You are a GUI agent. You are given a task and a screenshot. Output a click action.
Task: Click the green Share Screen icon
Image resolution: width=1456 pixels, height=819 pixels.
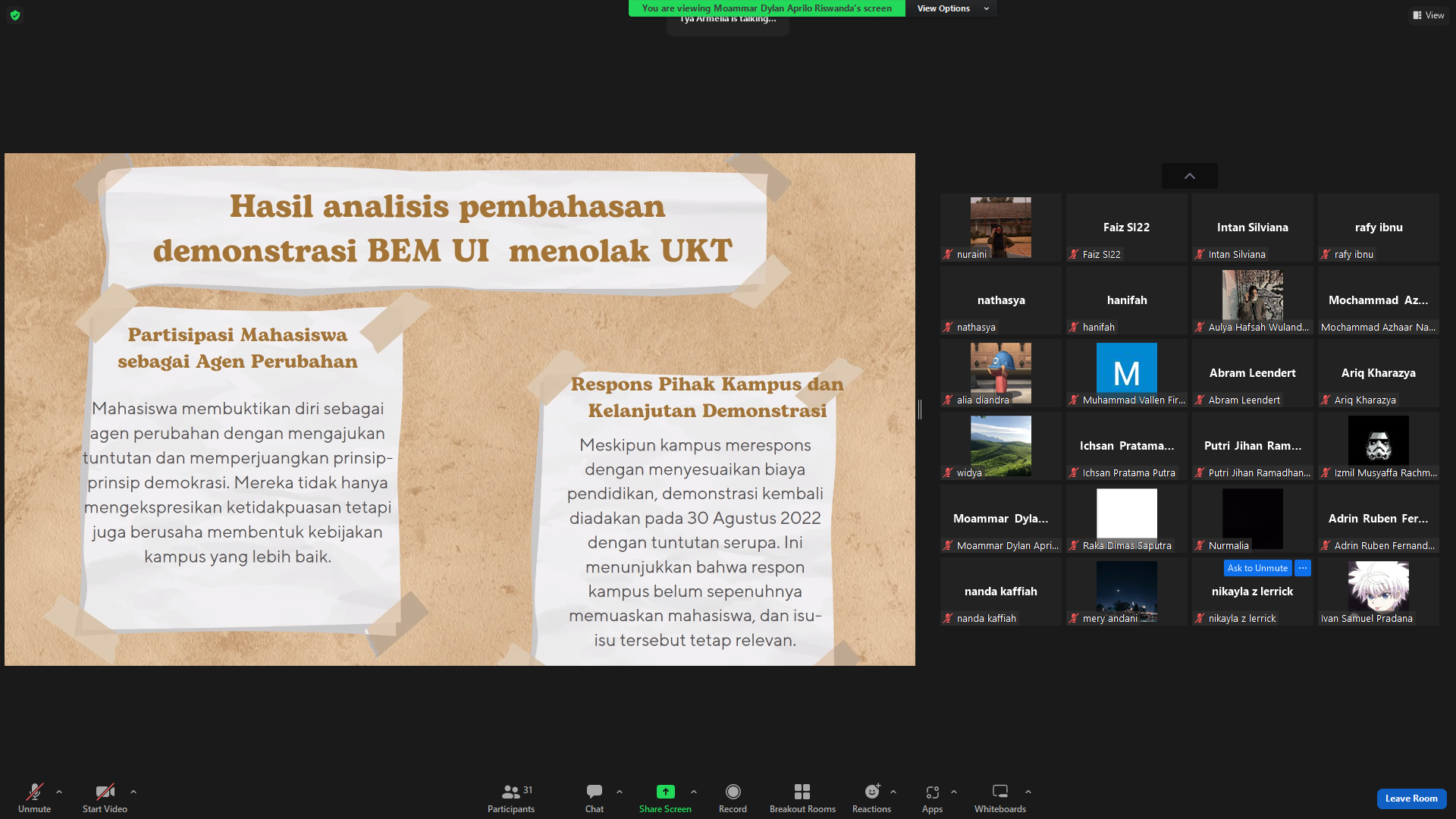tap(665, 792)
